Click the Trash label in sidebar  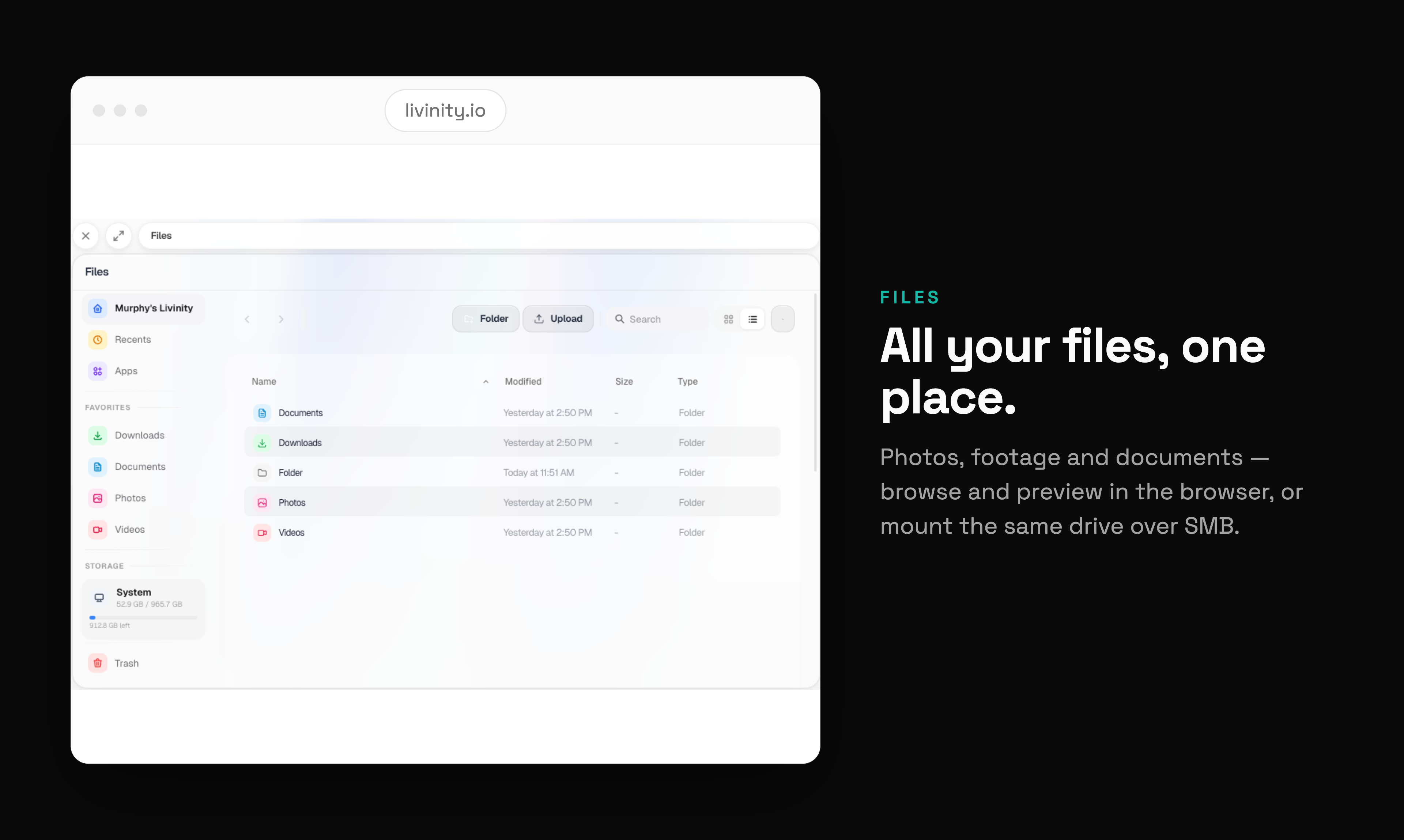[x=127, y=663]
